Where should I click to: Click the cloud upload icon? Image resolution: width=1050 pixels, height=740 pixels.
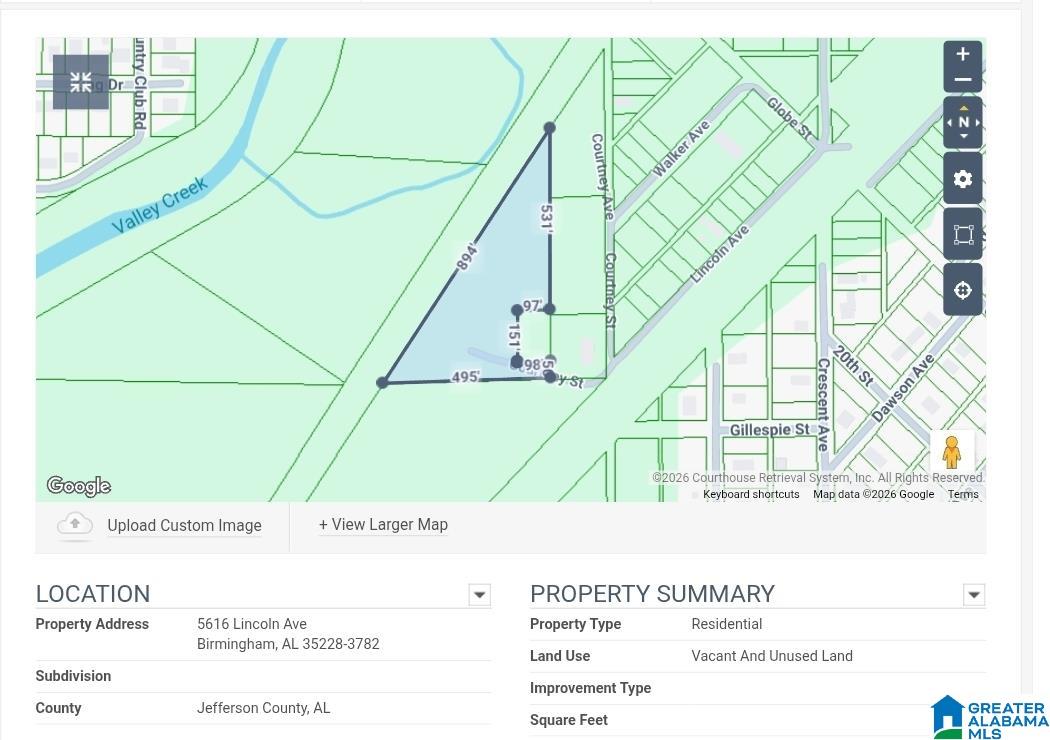(x=75, y=525)
